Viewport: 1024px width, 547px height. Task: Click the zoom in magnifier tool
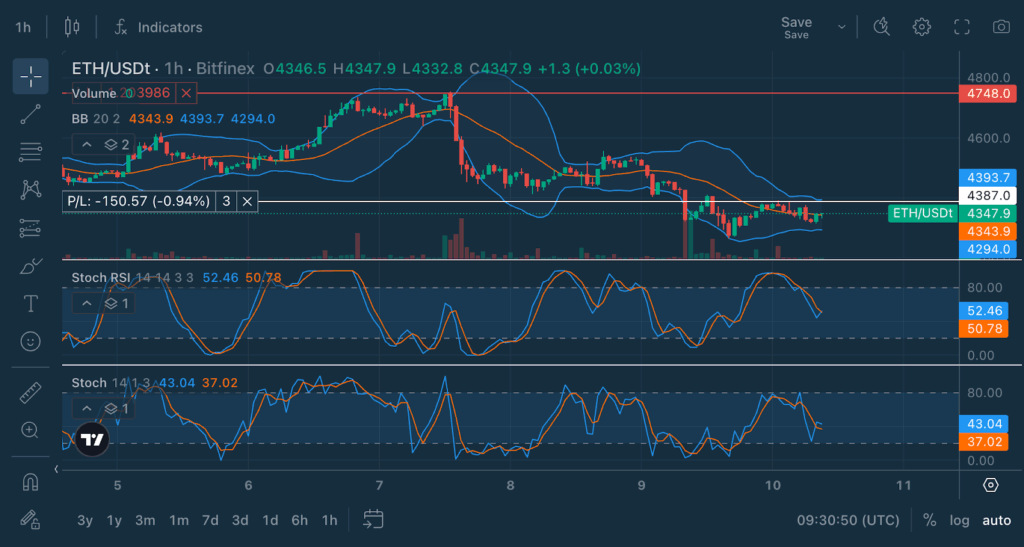click(30, 431)
